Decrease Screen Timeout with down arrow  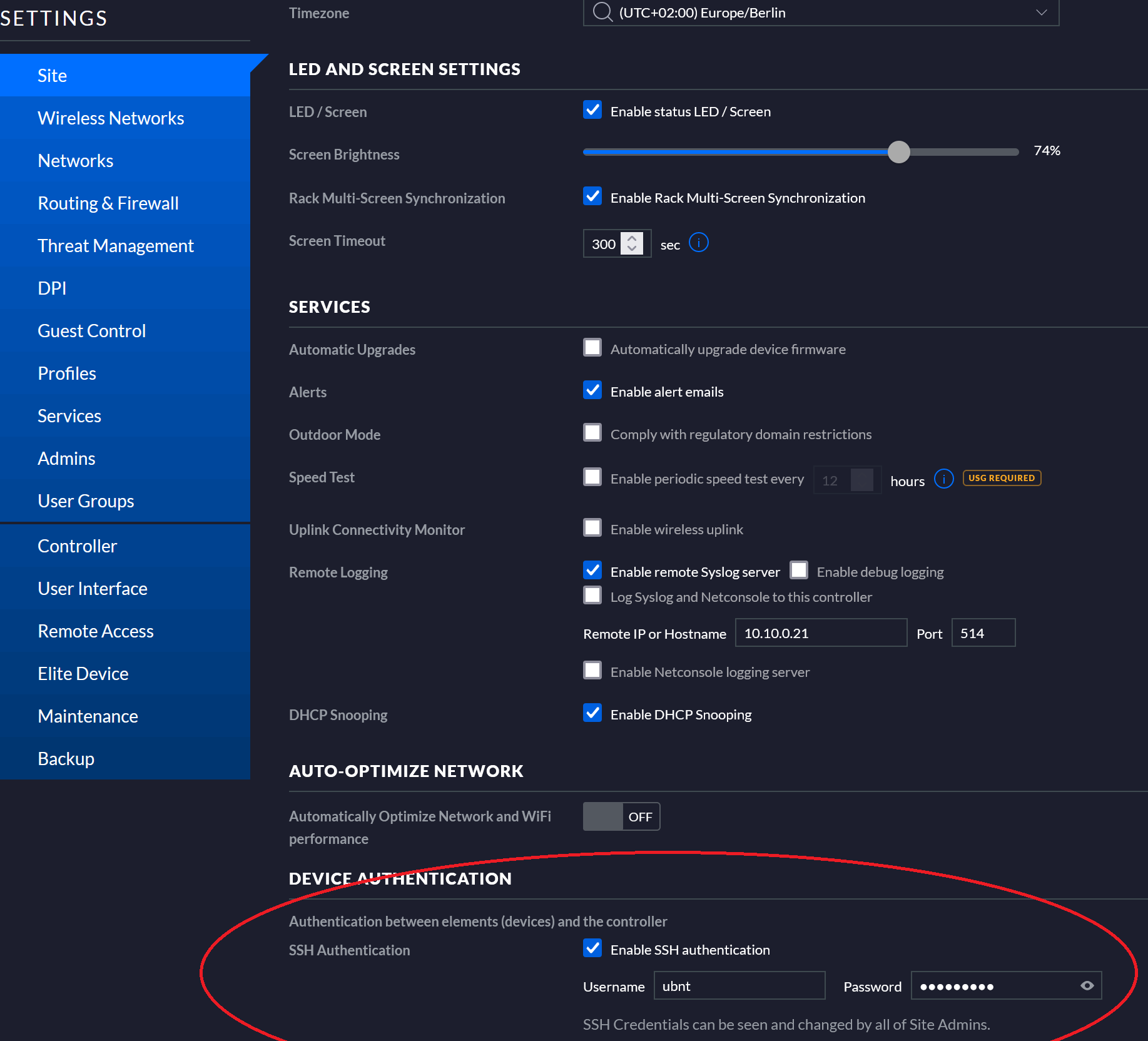(x=632, y=249)
